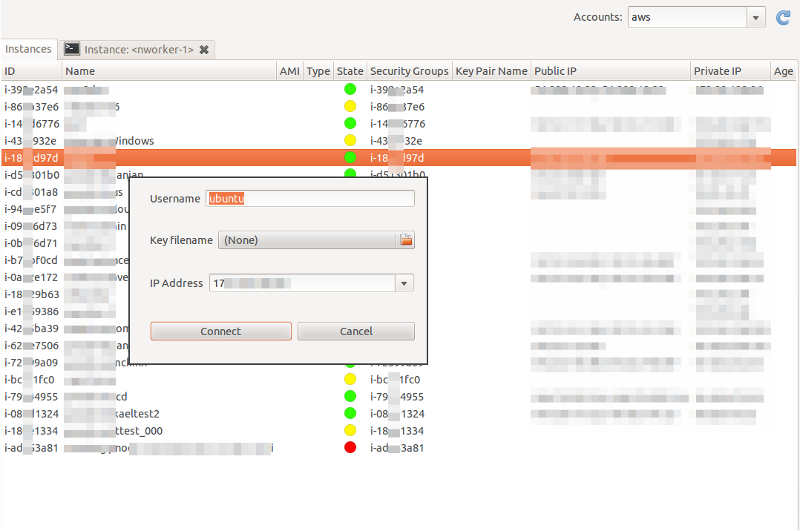
Task: Click the green state dot for 1324
Action: [x=350, y=413]
